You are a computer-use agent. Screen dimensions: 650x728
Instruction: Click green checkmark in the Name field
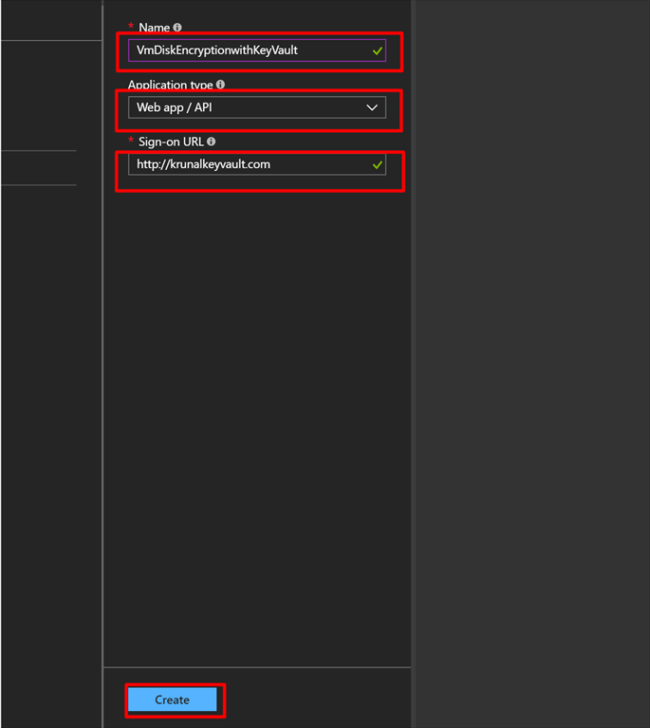tap(377, 51)
